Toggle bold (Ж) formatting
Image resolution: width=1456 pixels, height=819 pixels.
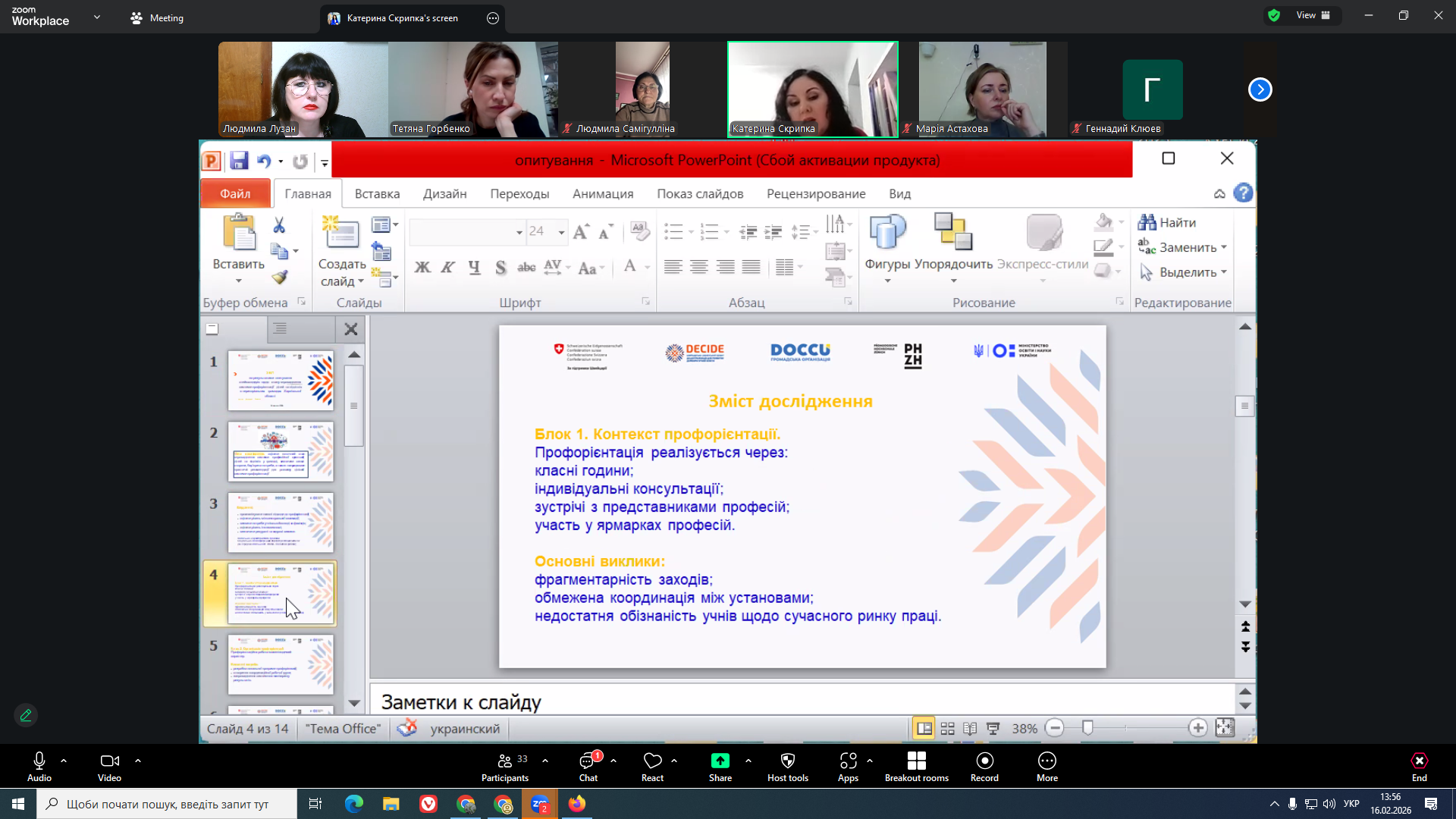pos(422,267)
